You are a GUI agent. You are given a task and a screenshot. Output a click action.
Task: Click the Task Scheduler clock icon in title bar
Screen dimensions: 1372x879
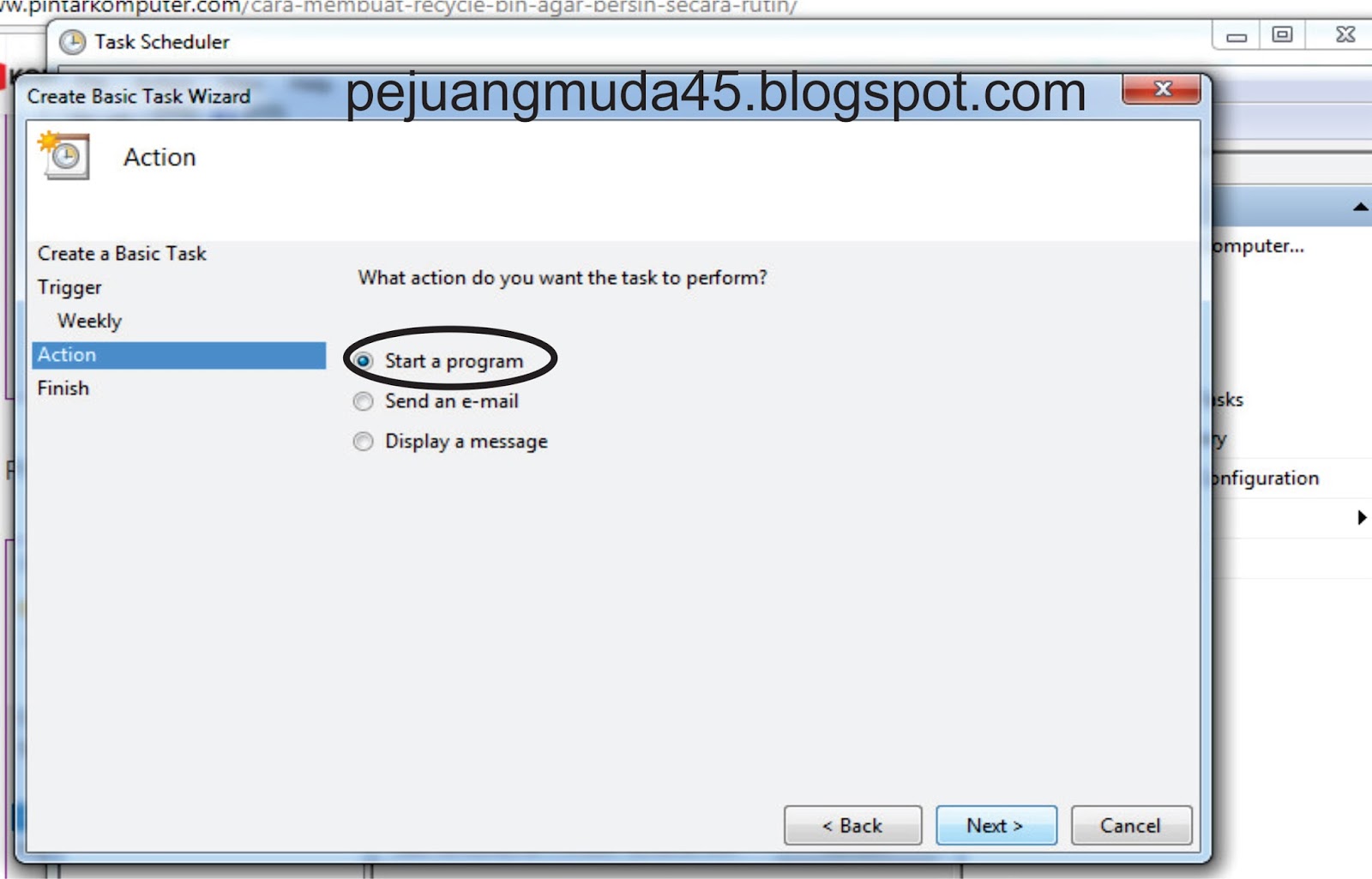point(73,42)
